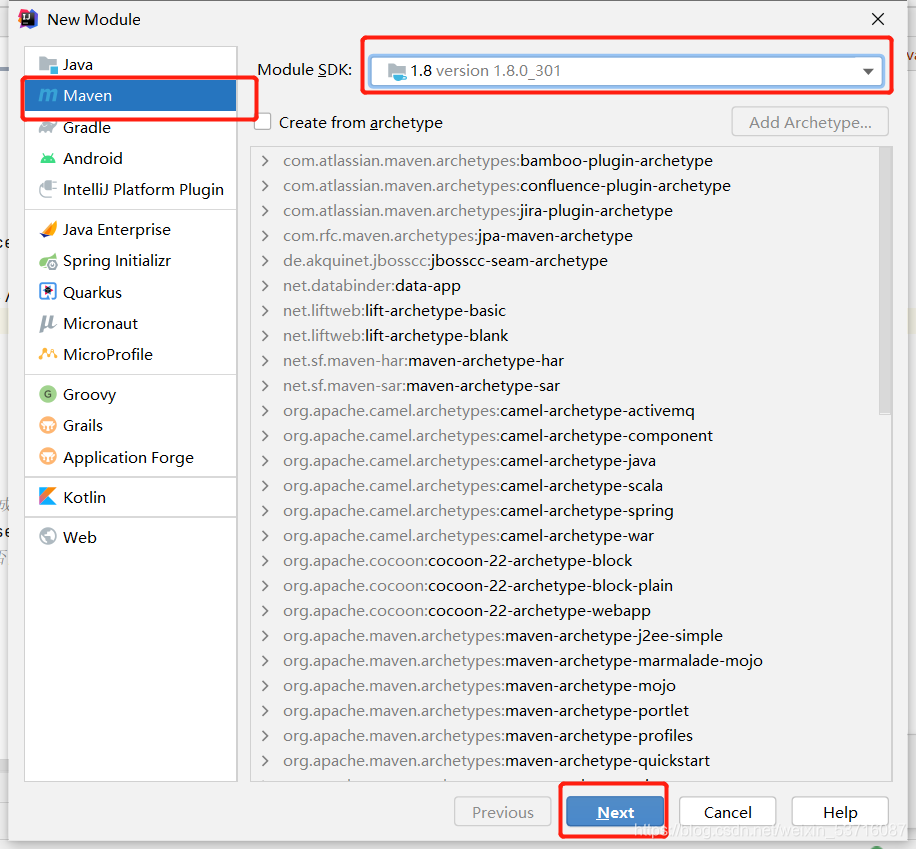Open Help for New Module
This screenshot has height=849, width=916.
(x=840, y=812)
